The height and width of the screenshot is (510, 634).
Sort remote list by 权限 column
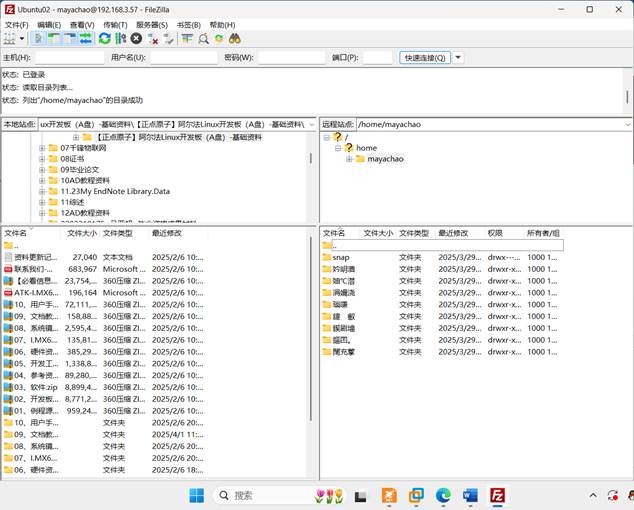(x=495, y=233)
